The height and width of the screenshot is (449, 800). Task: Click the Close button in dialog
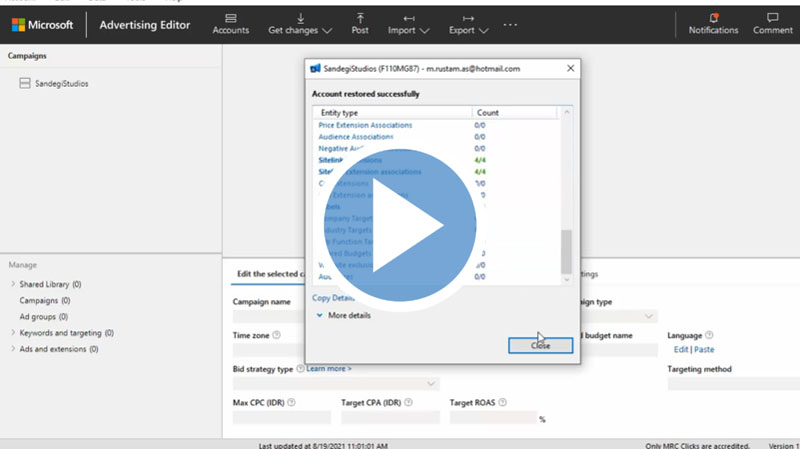[x=540, y=345]
